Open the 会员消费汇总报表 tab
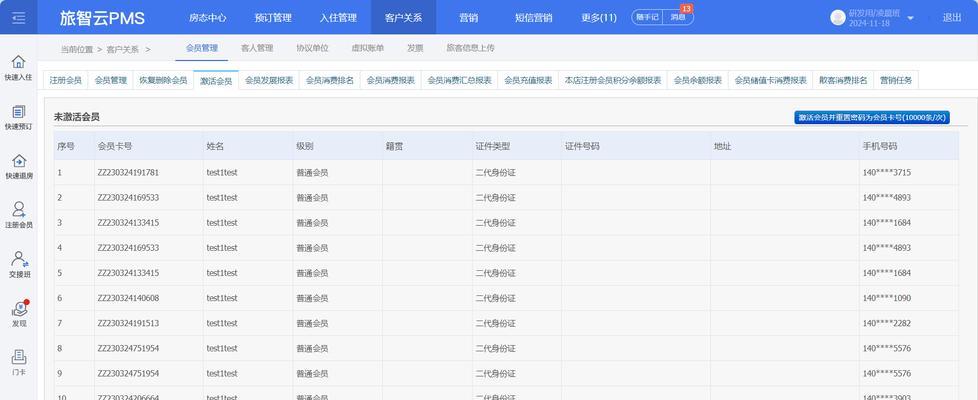 click(x=459, y=80)
